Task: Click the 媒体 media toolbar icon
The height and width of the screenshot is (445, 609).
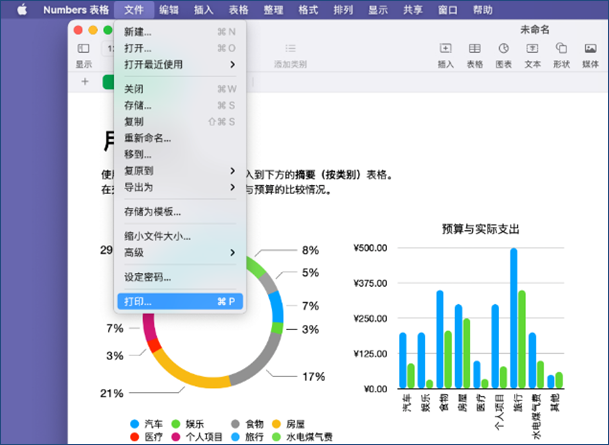Action: (x=590, y=49)
